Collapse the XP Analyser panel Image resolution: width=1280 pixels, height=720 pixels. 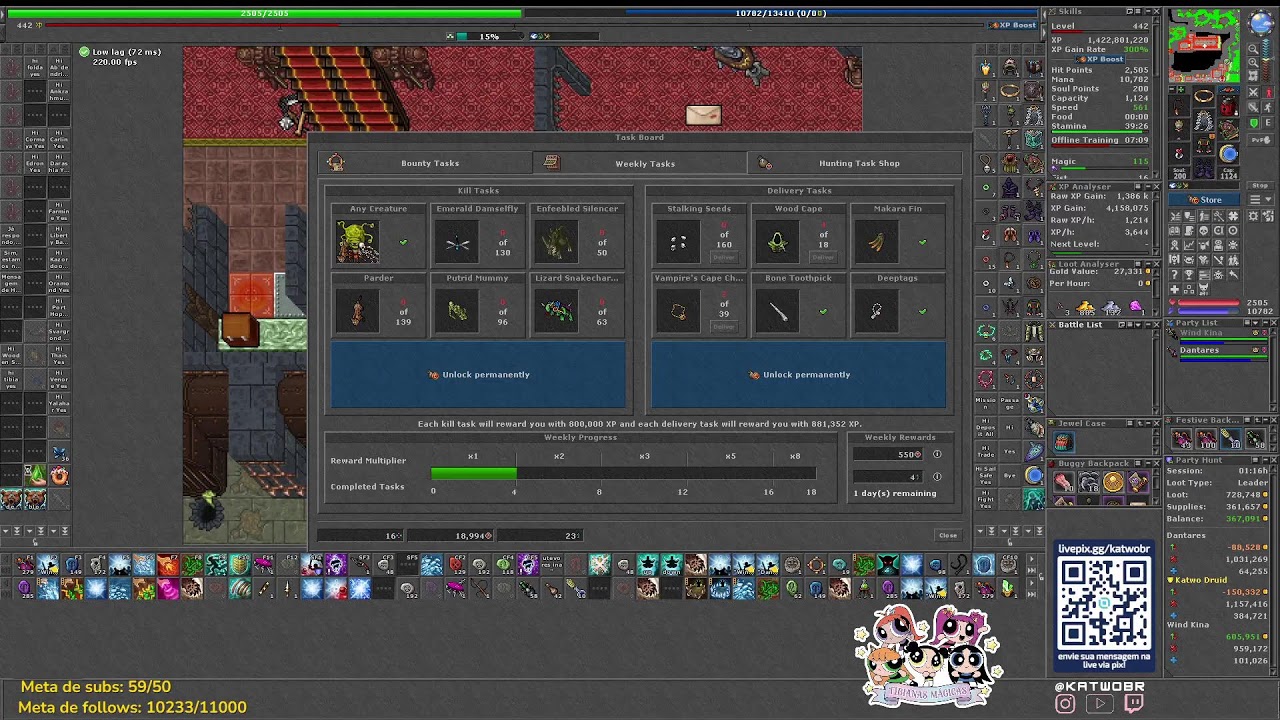[1146, 186]
